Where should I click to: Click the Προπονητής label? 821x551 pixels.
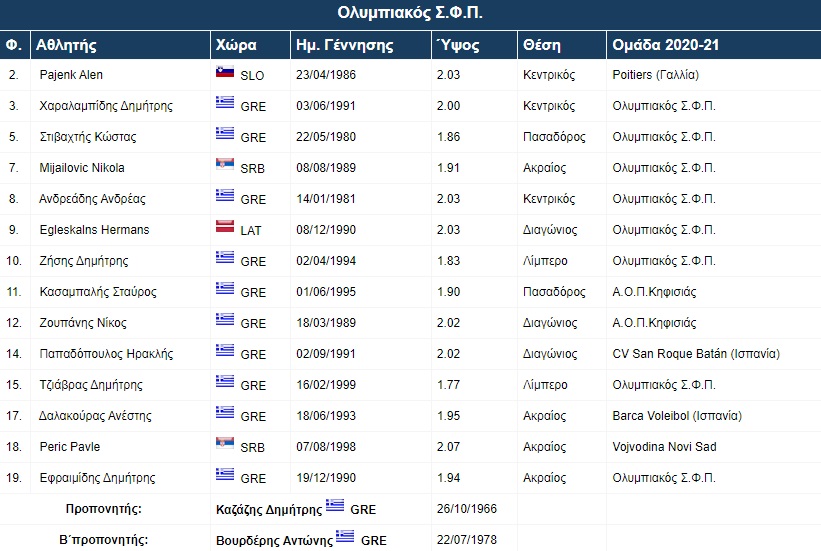[104, 509]
